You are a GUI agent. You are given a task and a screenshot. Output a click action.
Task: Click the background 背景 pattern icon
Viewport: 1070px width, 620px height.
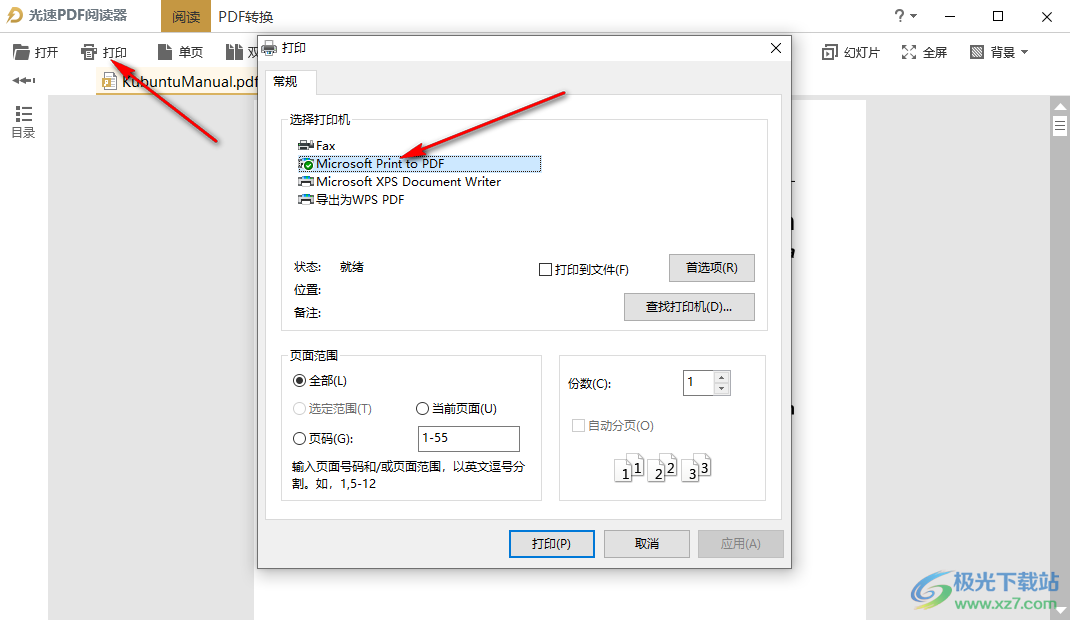(x=977, y=52)
